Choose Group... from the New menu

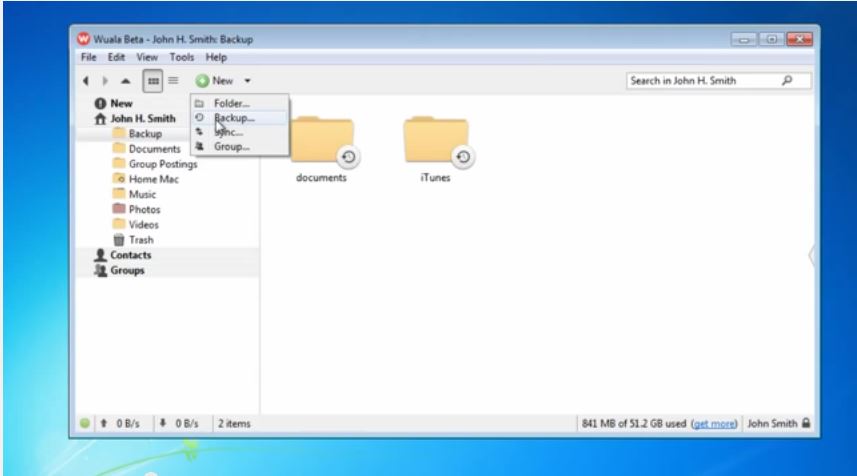(x=231, y=146)
